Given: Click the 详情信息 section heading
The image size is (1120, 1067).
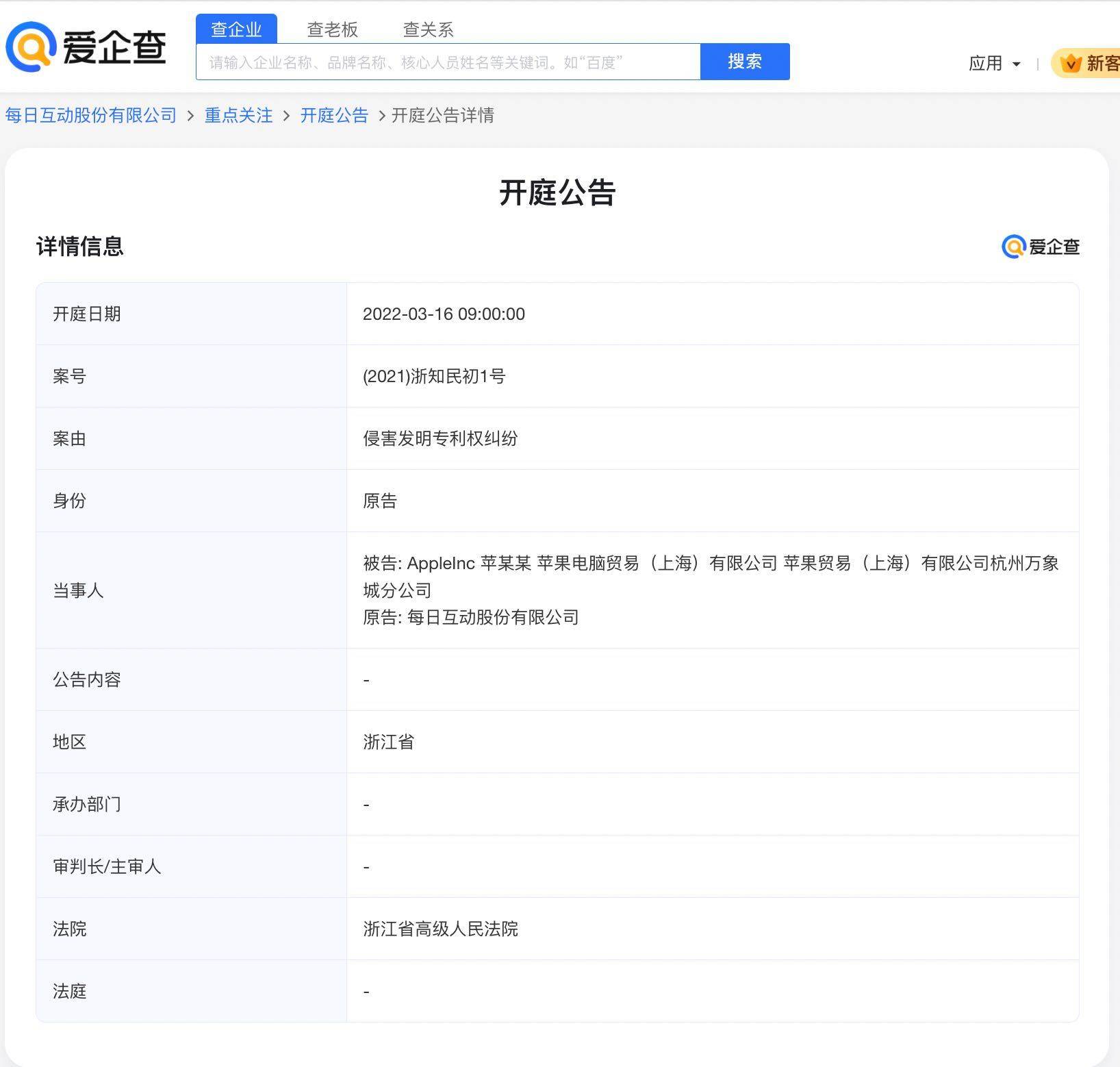Looking at the screenshot, I should point(80,247).
